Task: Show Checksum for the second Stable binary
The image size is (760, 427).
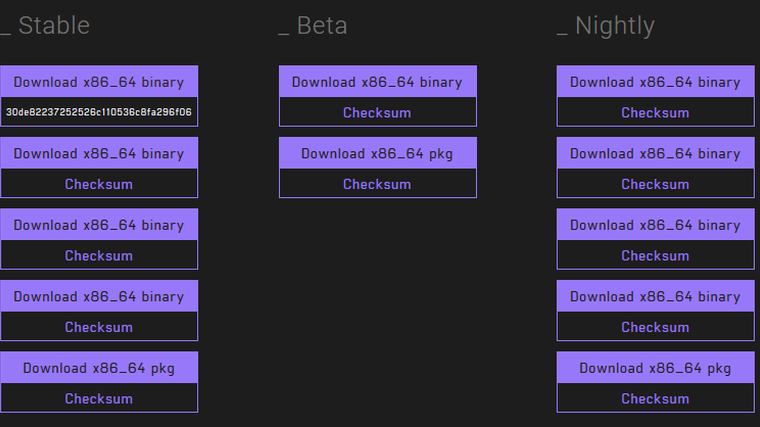Action: (x=99, y=184)
